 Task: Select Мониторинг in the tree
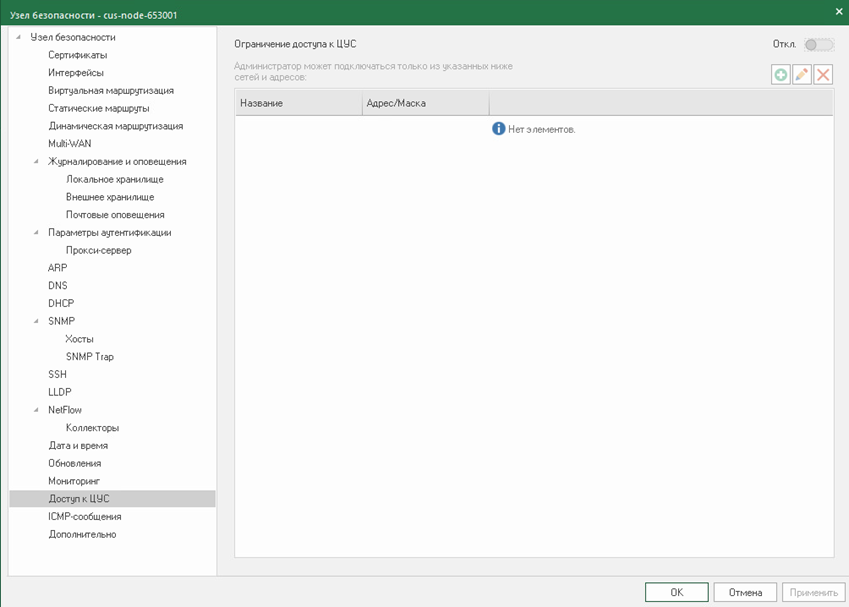click(74, 481)
